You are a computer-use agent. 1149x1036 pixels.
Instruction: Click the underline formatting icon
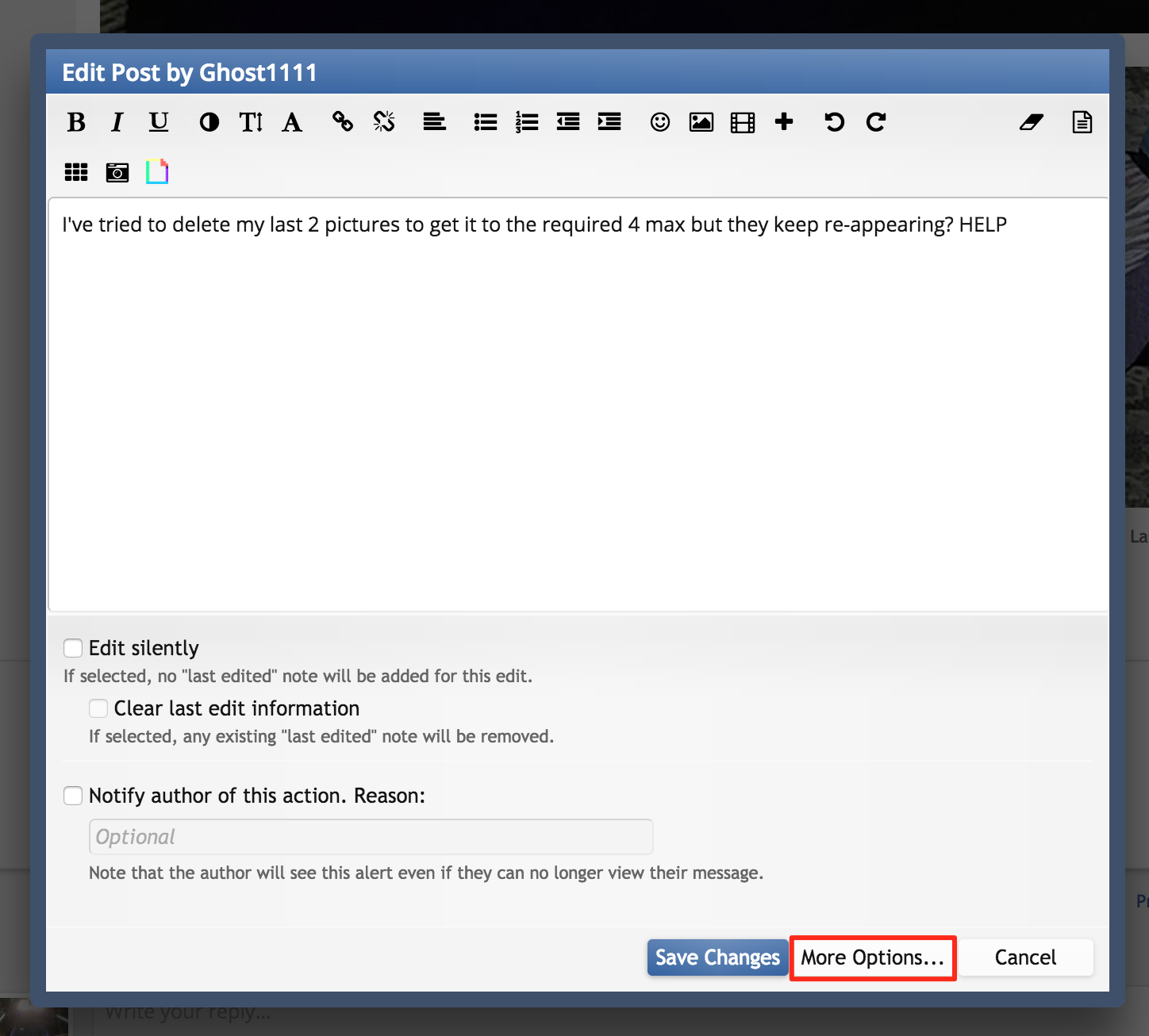(x=159, y=122)
